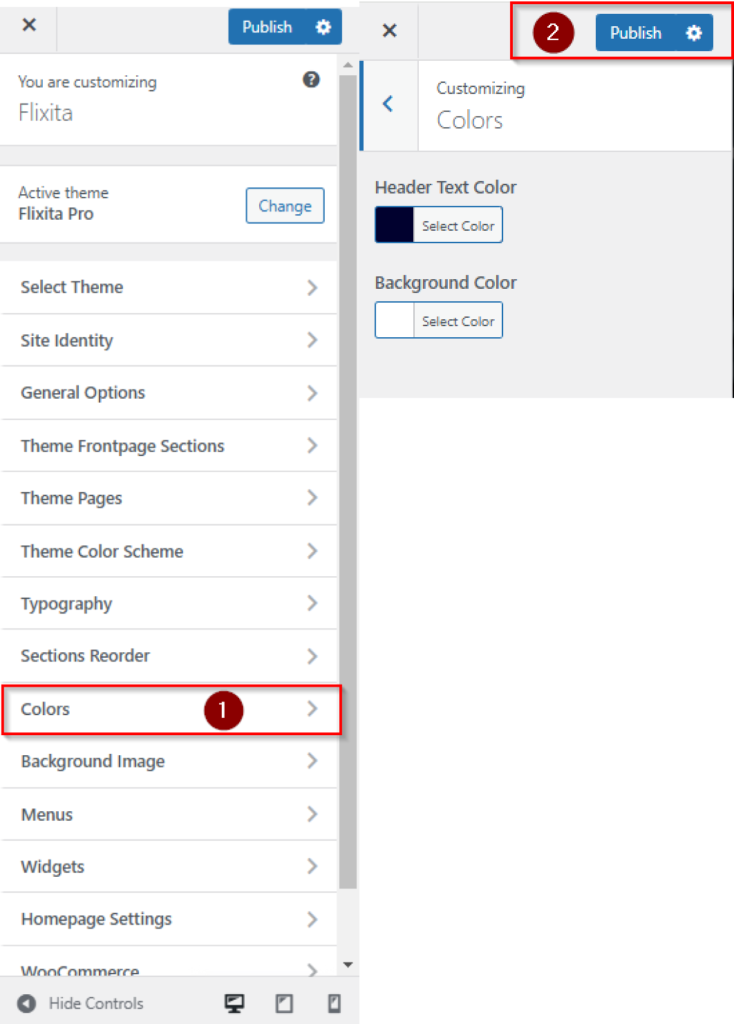Click the Header Text Color swatch
The width and height of the screenshot is (734, 1024).
coord(394,224)
